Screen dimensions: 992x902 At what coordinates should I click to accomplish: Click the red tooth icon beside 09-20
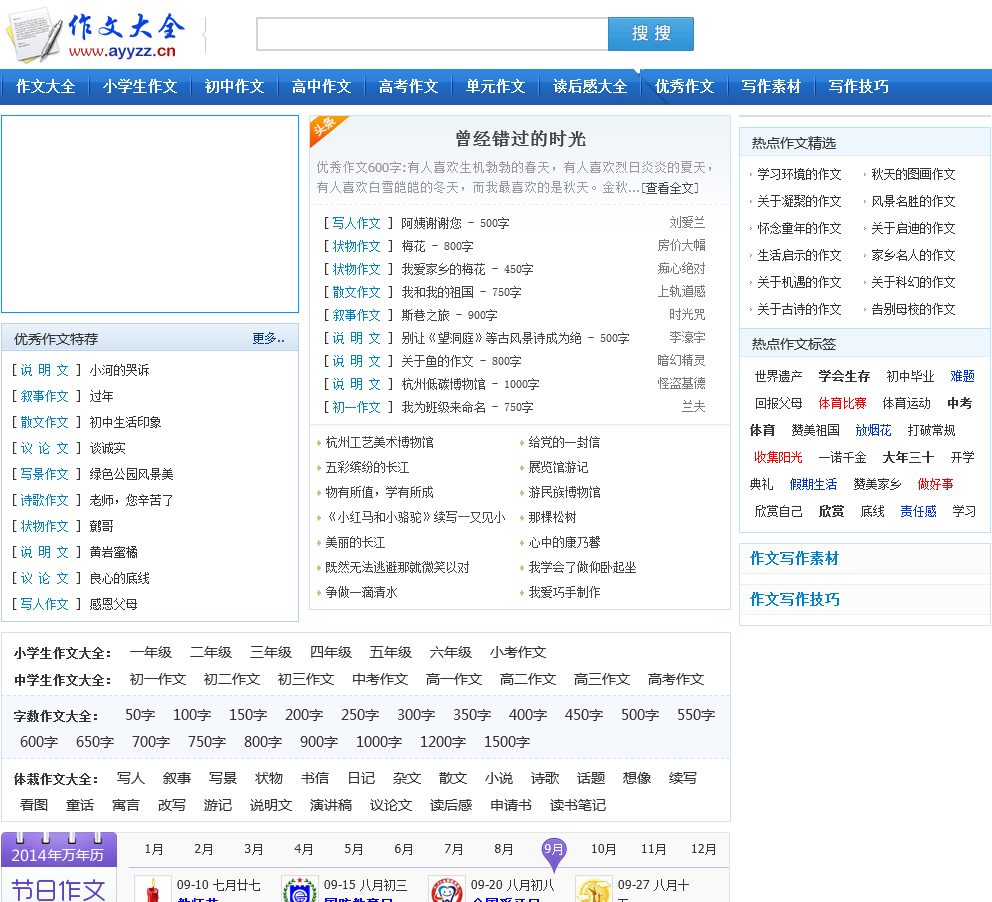coord(447,889)
